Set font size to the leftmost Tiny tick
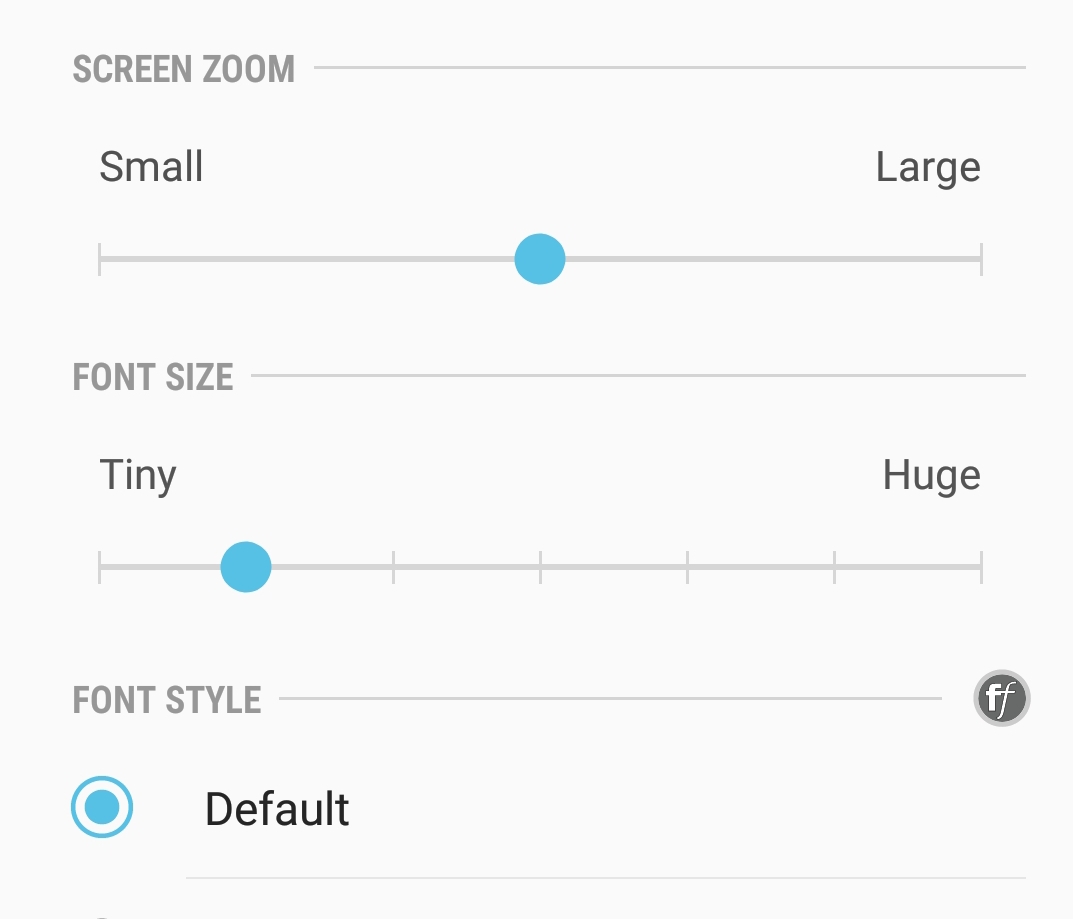Image resolution: width=1073 pixels, height=919 pixels. (x=100, y=567)
